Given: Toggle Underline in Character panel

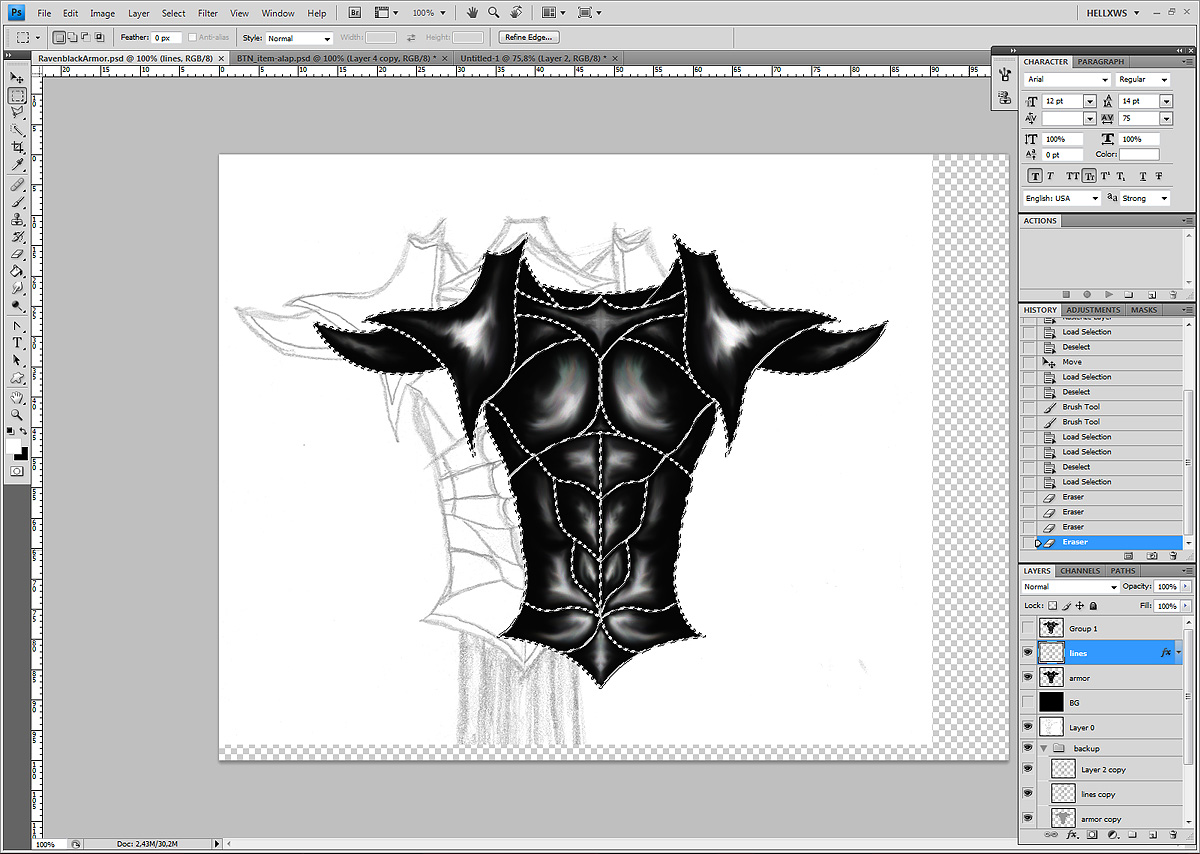Looking at the screenshot, I should click(1142, 176).
